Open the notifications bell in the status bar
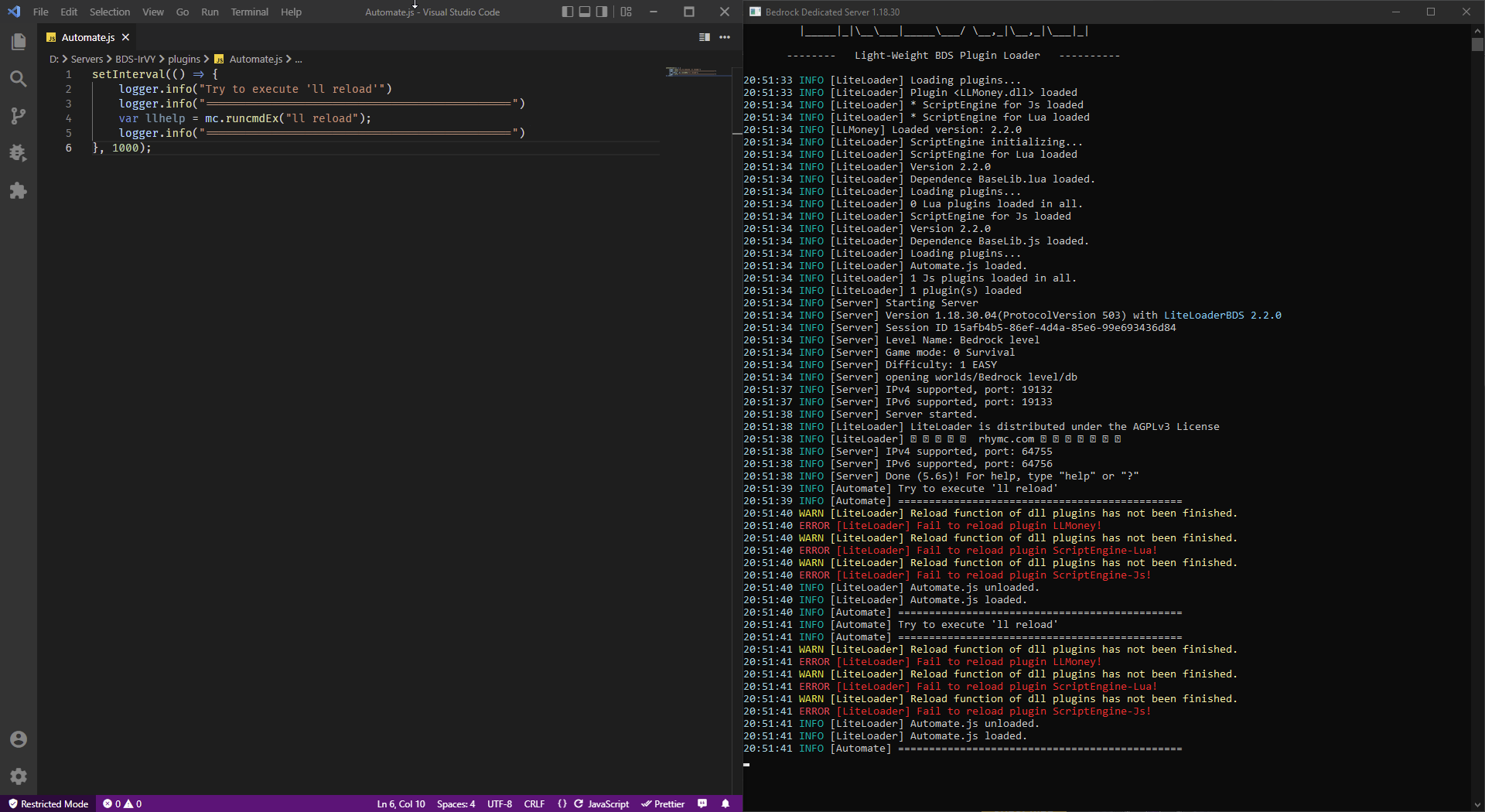 coord(725,803)
